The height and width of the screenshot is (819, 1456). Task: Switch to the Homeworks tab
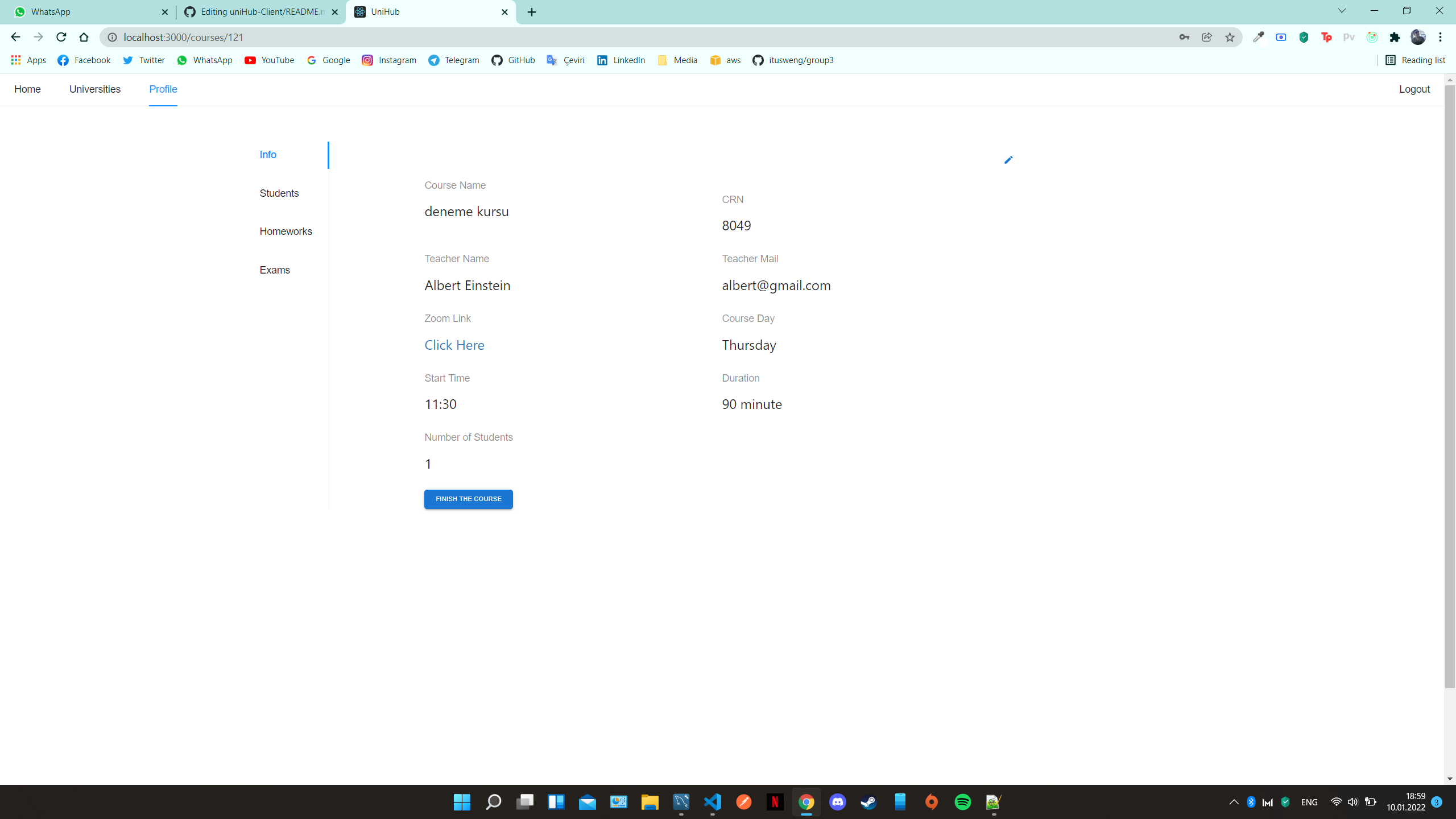(286, 231)
